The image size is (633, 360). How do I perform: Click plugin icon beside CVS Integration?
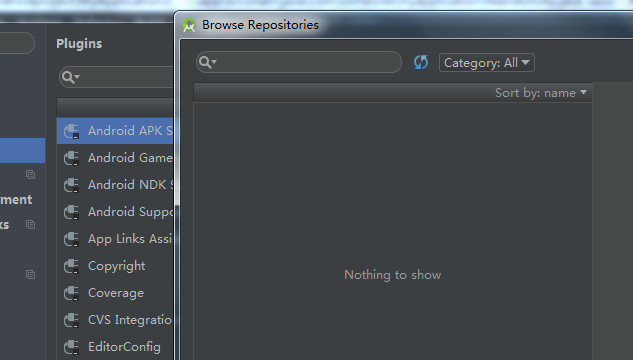coord(71,320)
